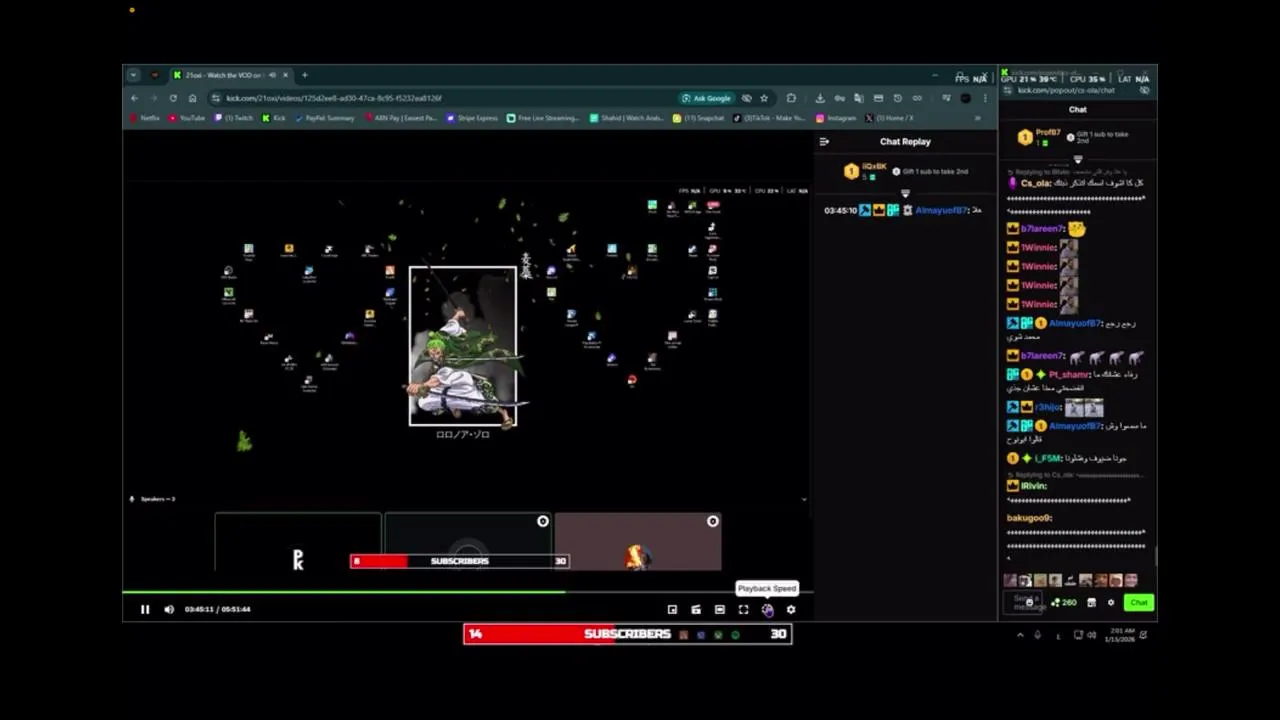
Task: Click the Zoro wallpaper artwork in video
Action: pos(463,346)
